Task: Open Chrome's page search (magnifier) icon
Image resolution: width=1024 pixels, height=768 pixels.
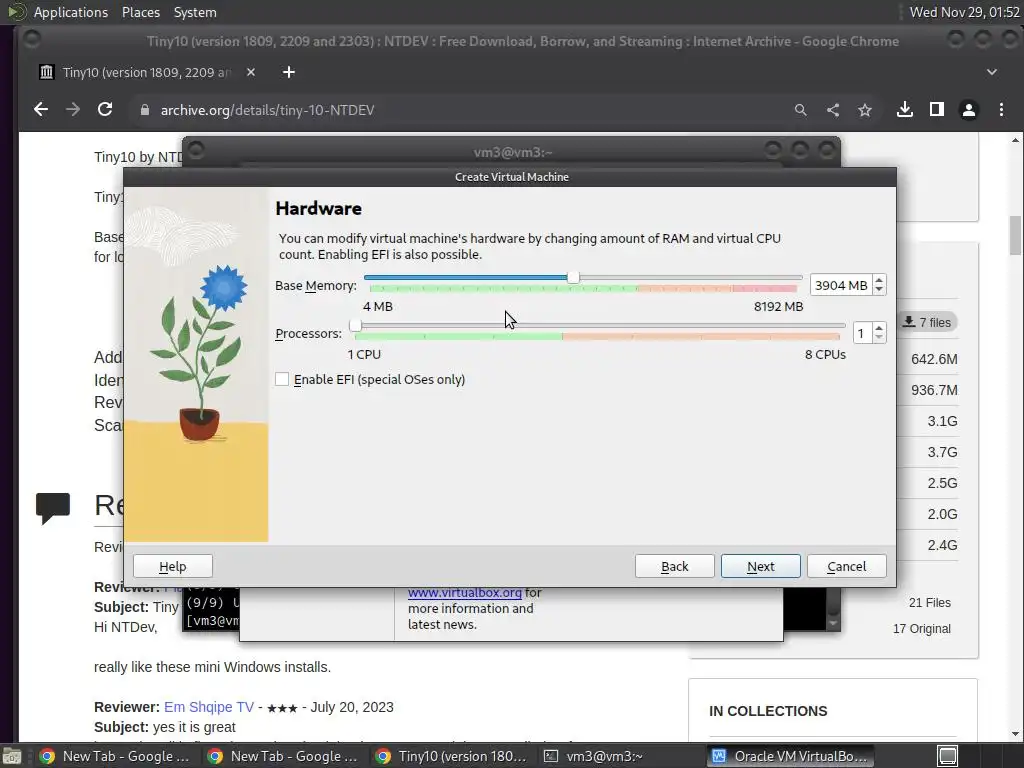Action: click(x=801, y=110)
